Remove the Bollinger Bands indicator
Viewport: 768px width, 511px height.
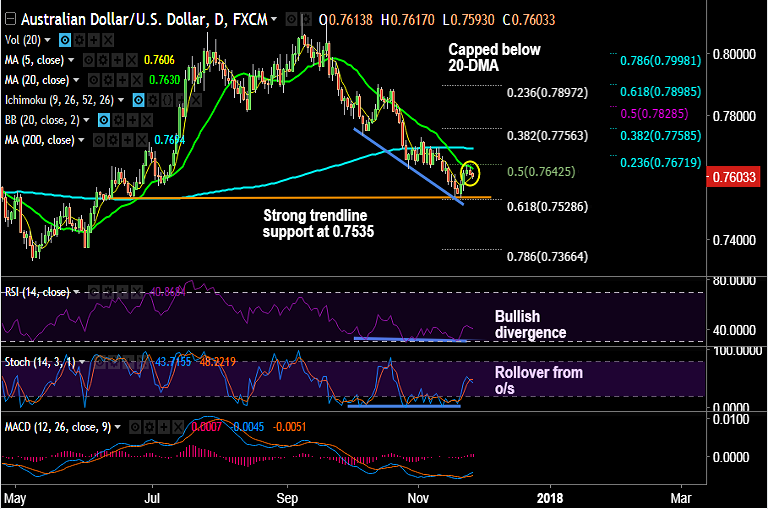click(x=146, y=120)
